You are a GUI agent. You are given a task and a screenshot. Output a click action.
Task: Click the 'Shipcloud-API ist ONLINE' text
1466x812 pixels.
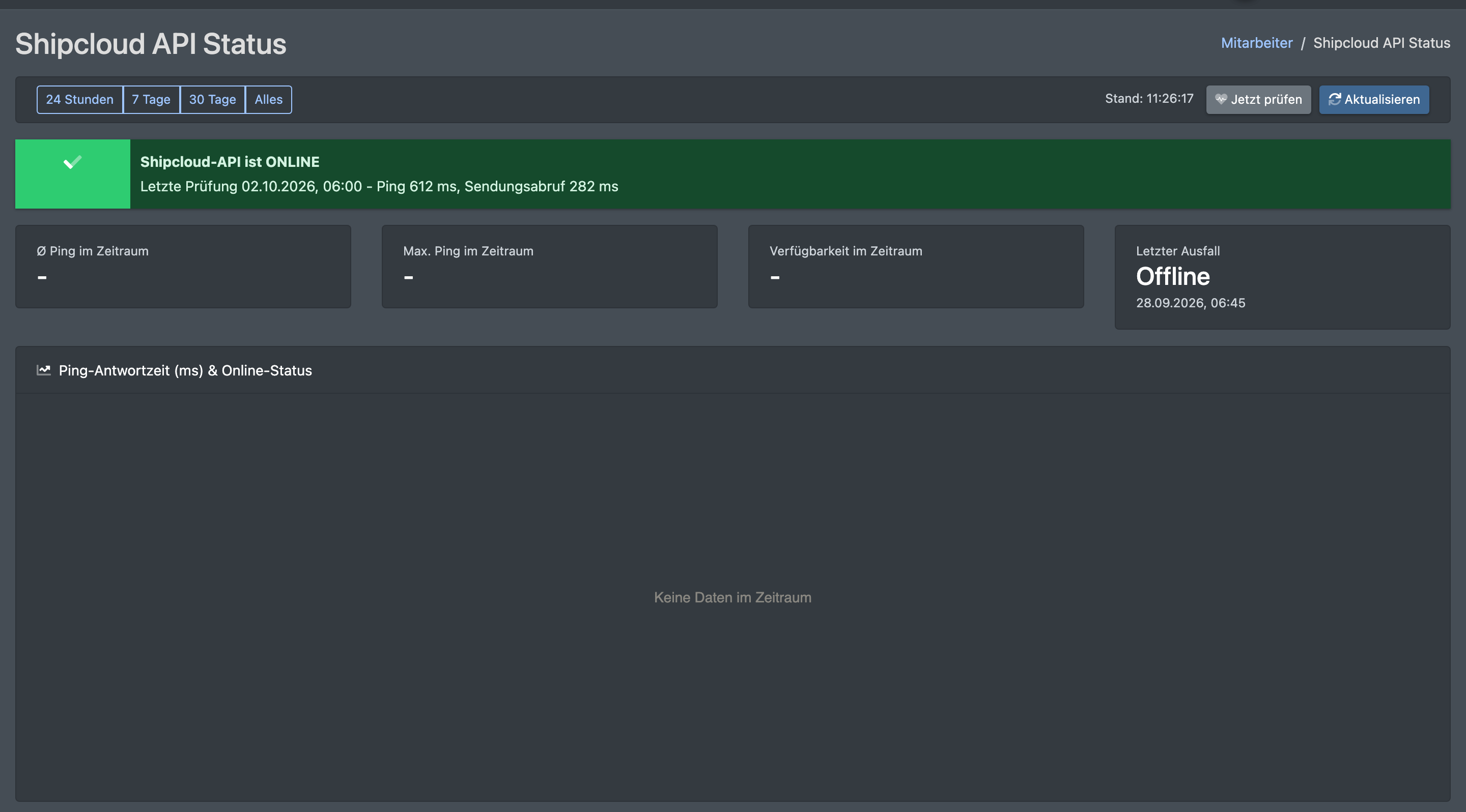(x=230, y=161)
